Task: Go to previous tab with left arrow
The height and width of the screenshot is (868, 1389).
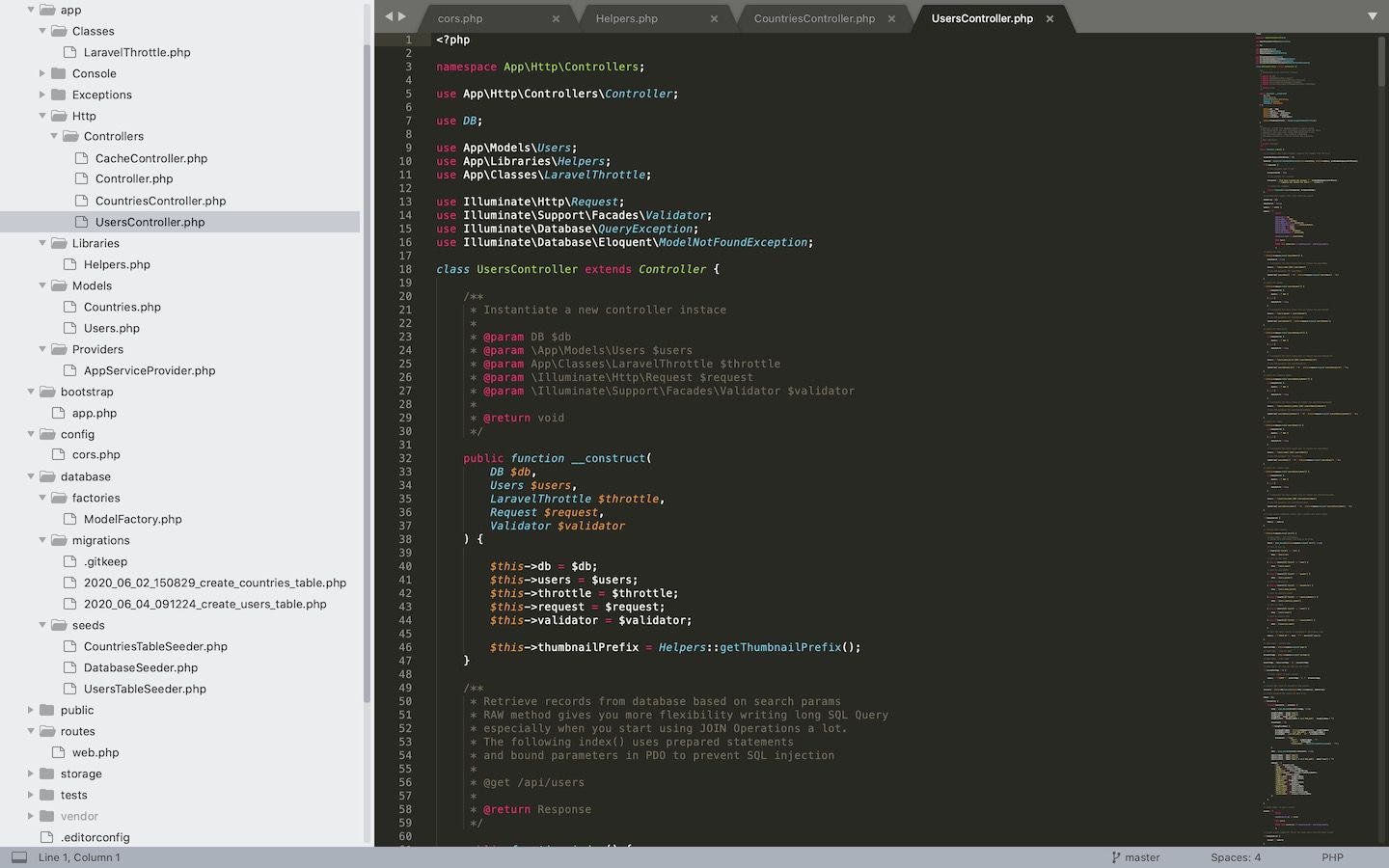Action: click(389, 16)
